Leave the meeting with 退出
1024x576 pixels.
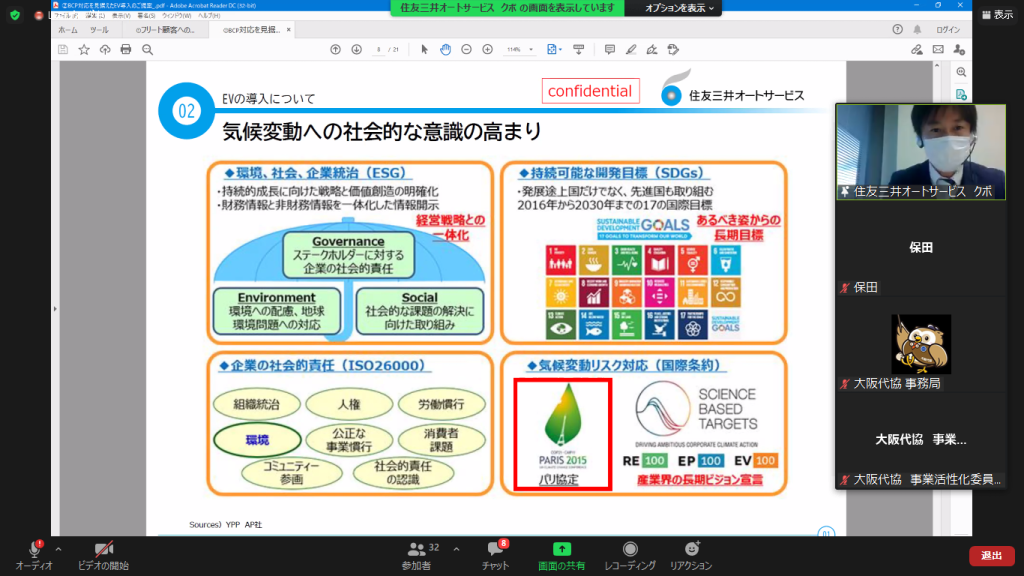(991, 556)
